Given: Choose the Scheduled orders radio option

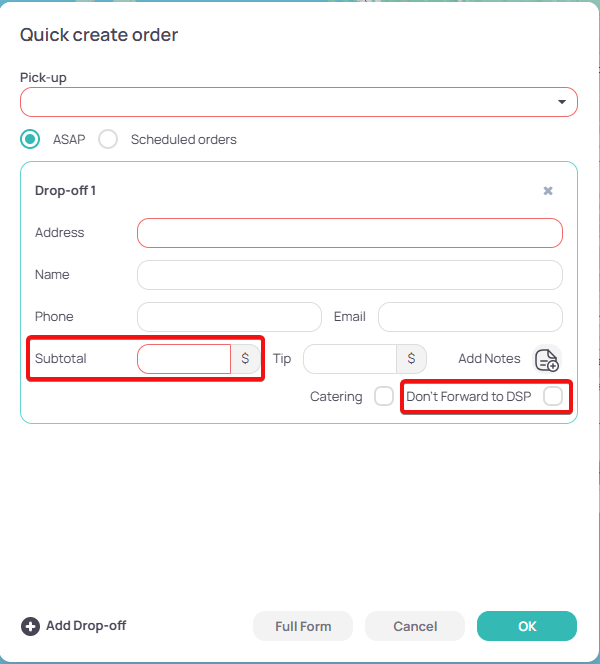Looking at the screenshot, I should (108, 139).
